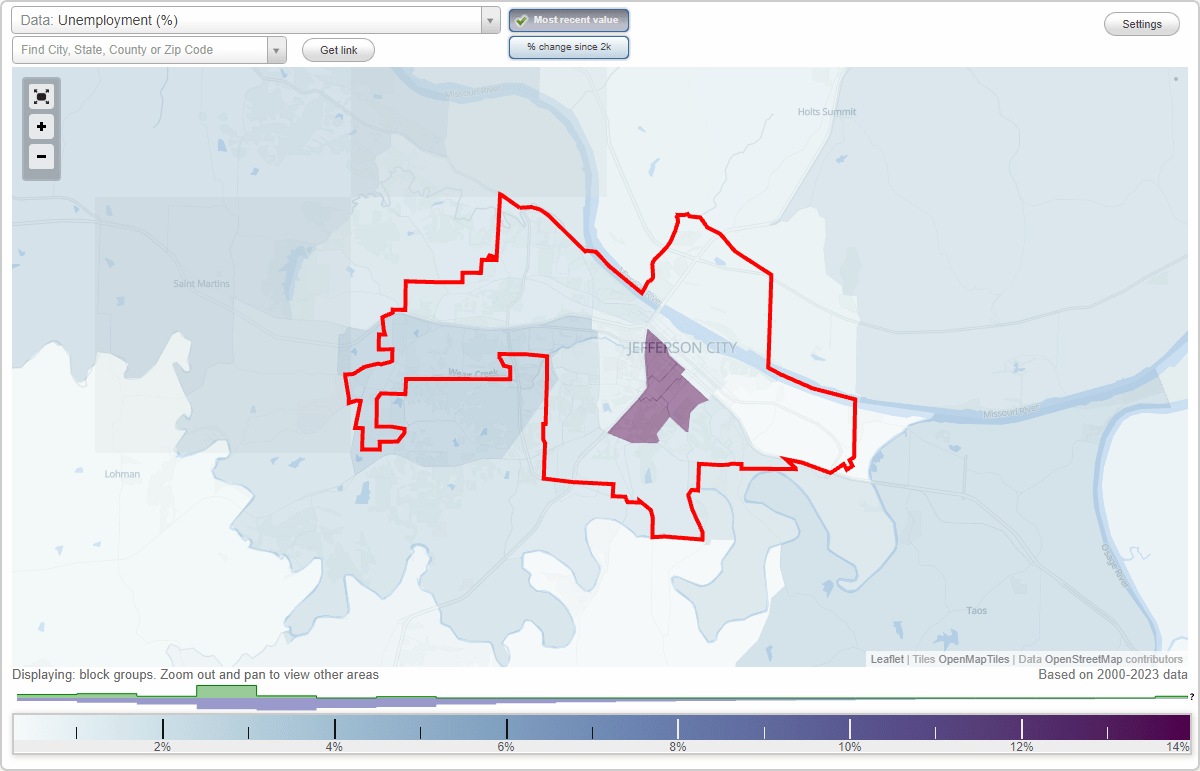Screen dimensions: 1200x771
Task: Click the fit-to-extent map control icon
Action: (41, 96)
